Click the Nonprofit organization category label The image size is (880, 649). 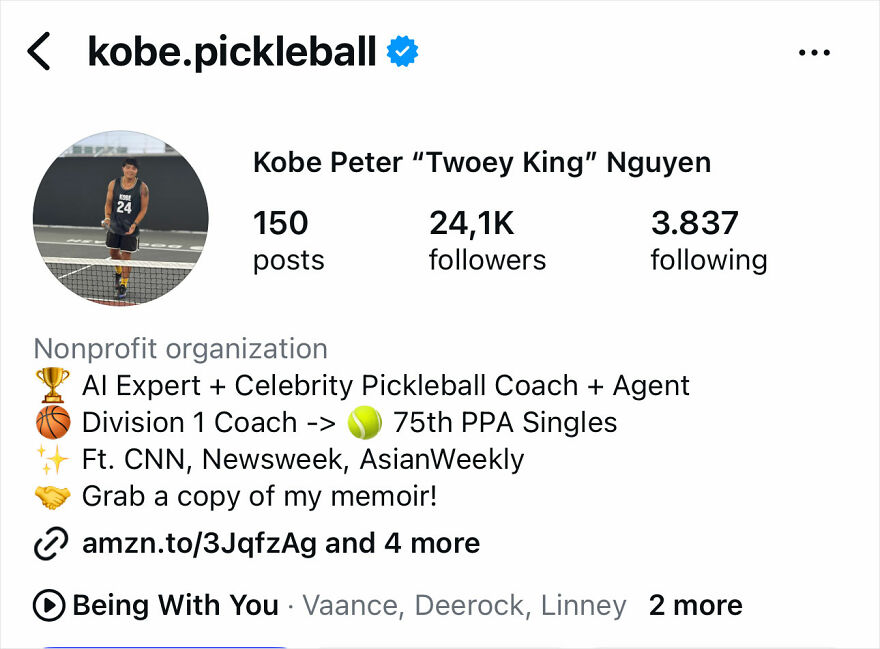pyautogui.click(x=178, y=349)
